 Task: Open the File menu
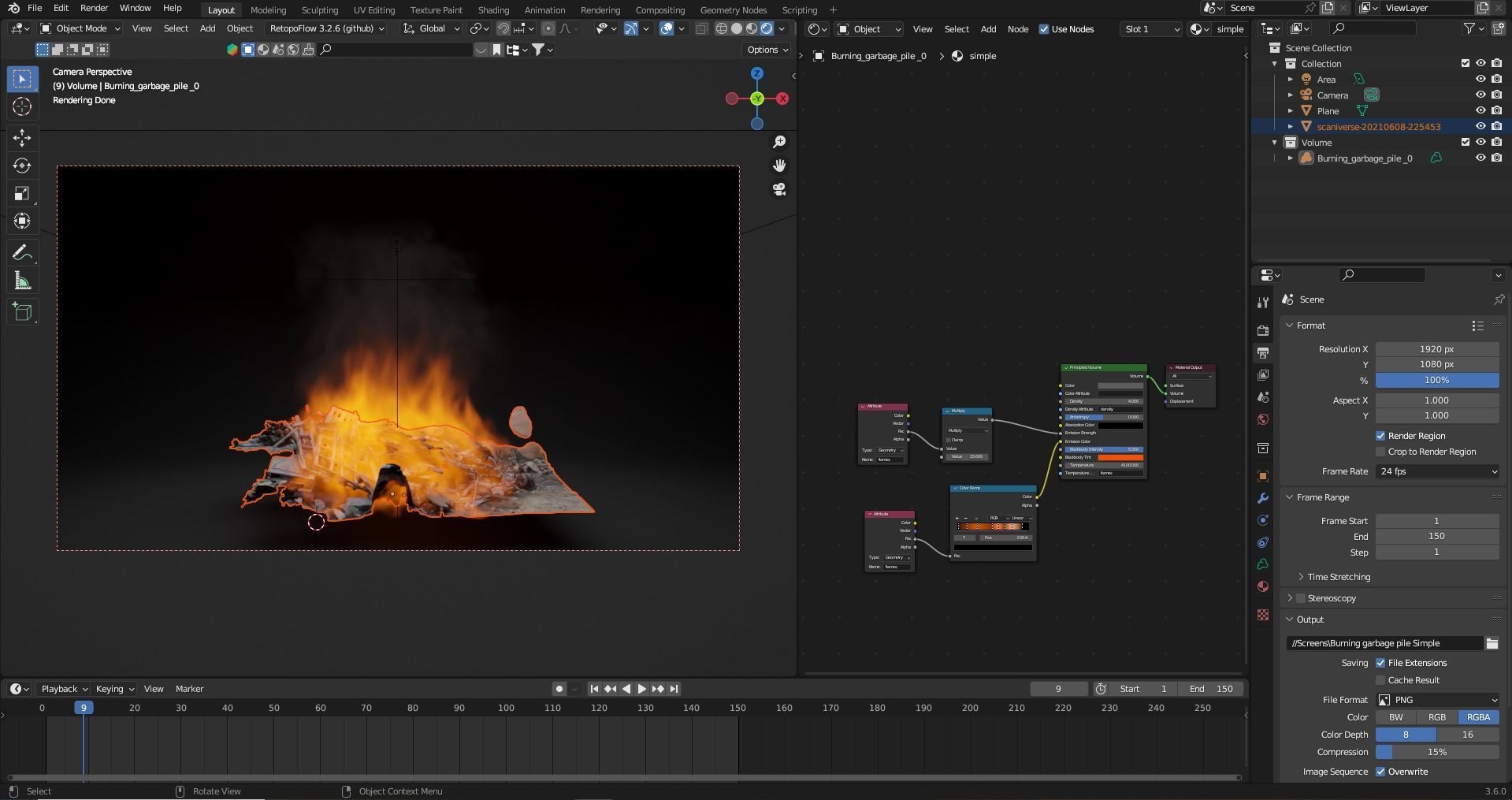[x=35, y=8]
